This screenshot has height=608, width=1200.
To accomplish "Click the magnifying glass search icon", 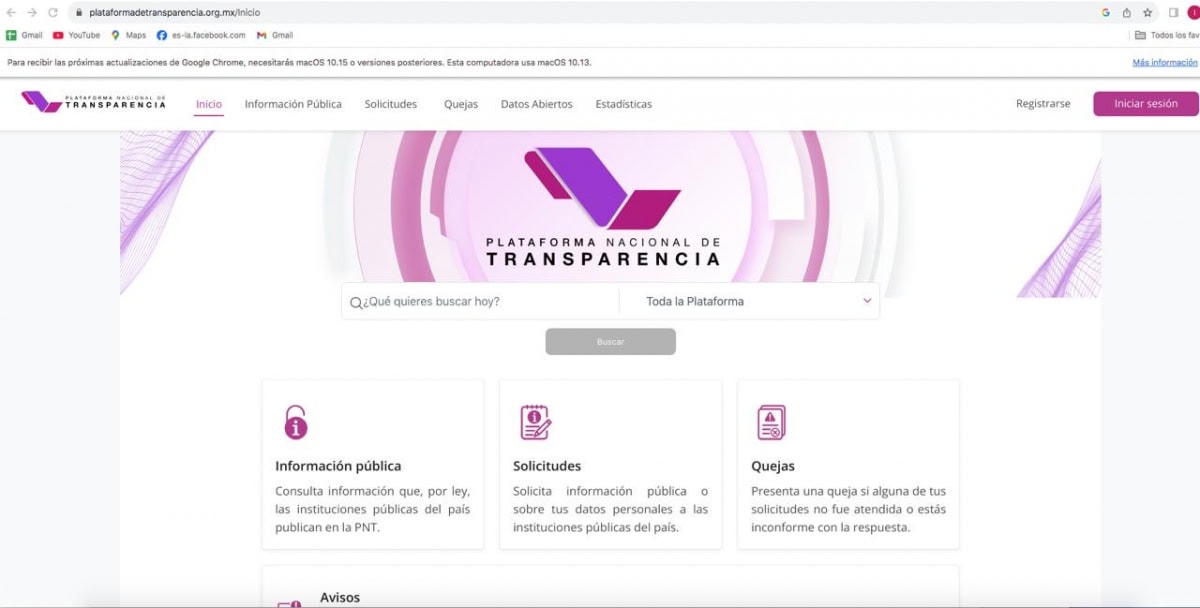I will pos(356,302).
